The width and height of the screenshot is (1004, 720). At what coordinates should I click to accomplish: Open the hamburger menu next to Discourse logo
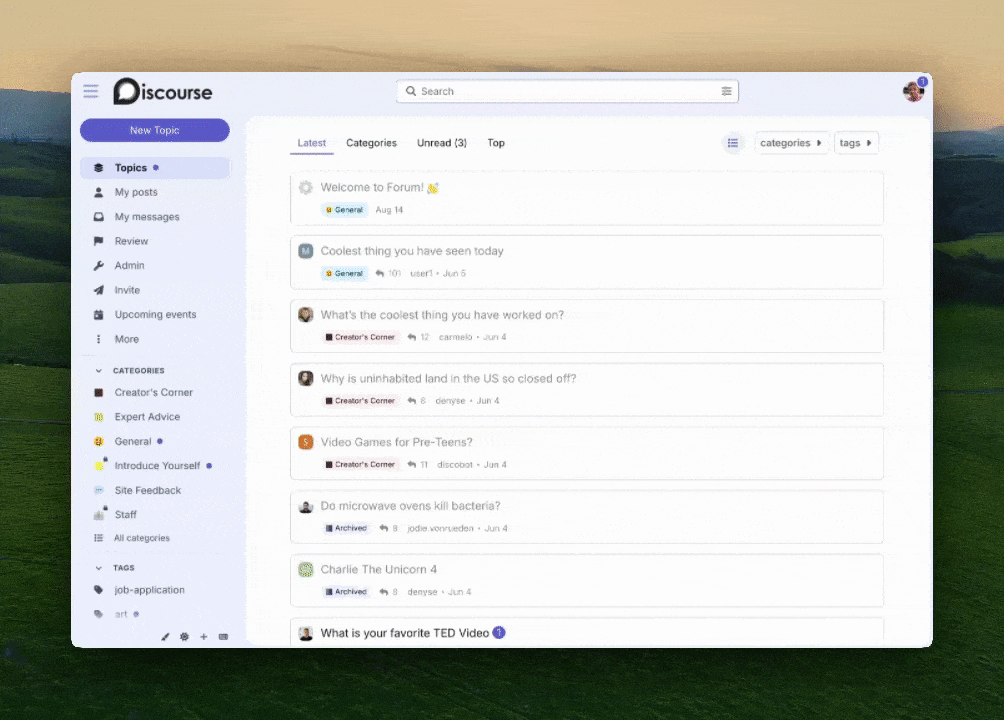pyautogui.click(x=91, y=91)
